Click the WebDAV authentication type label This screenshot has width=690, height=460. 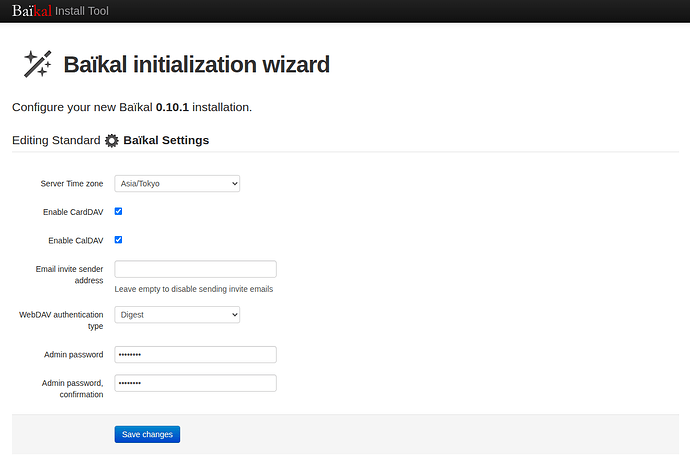(x=62, y=320)
